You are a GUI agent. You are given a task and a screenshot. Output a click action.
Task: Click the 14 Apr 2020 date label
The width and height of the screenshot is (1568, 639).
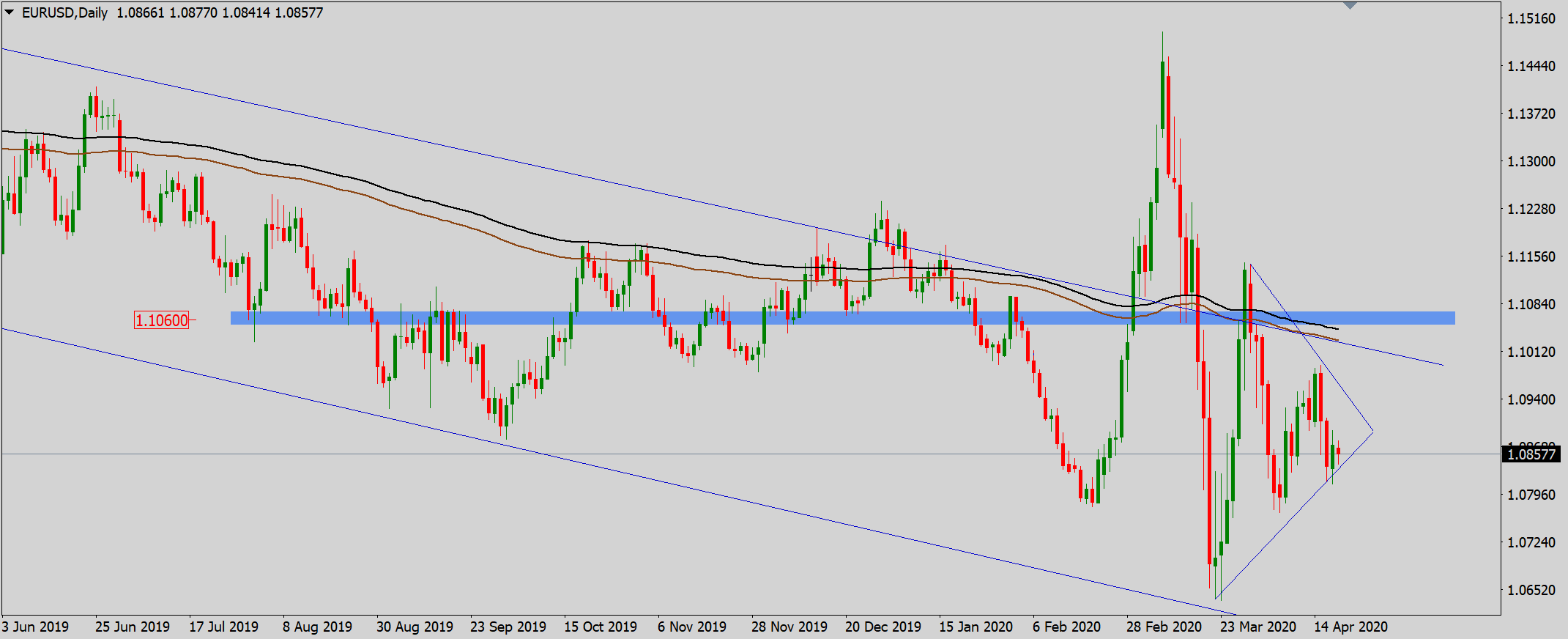[1351, 627]
